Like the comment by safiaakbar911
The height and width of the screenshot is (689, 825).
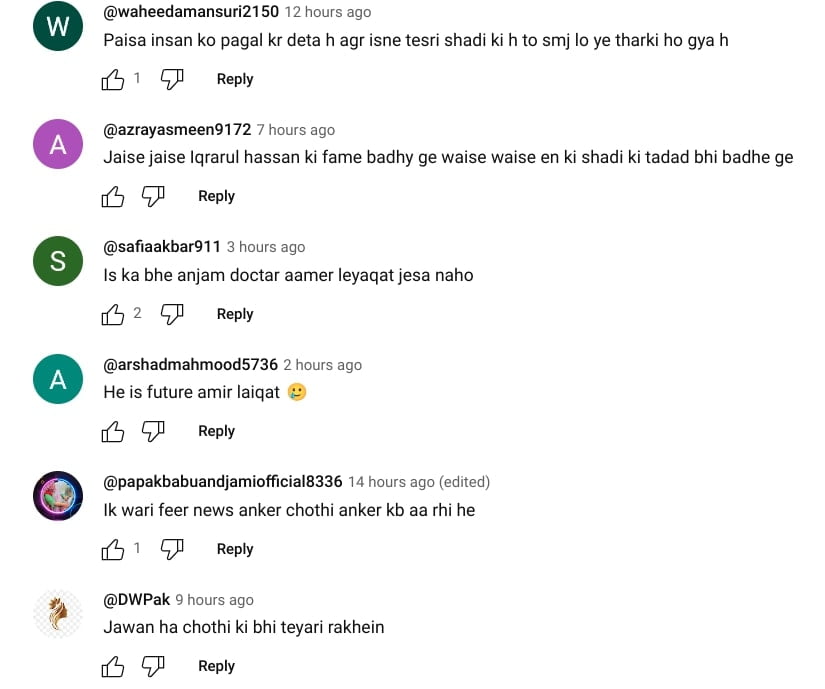(114, 315)
